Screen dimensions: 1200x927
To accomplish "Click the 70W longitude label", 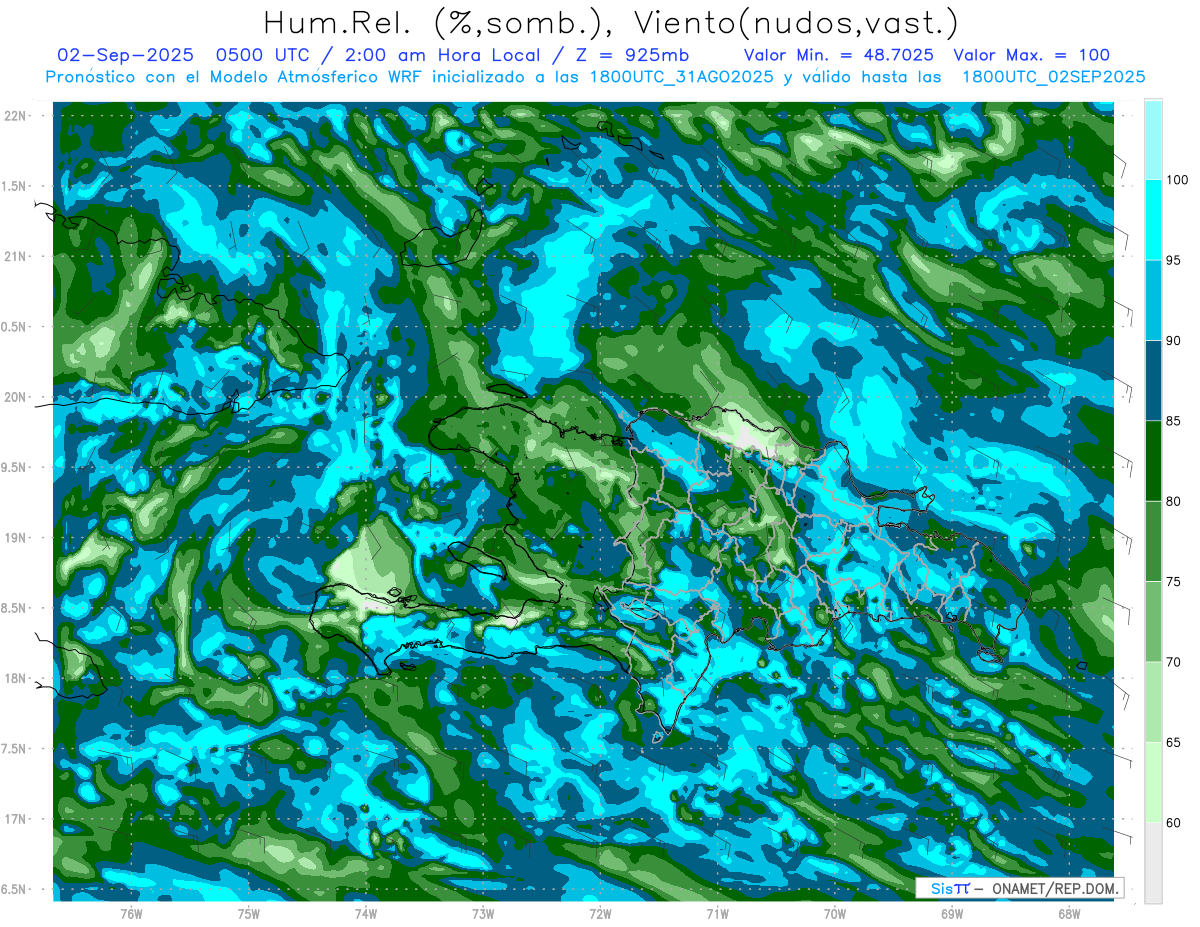I will [x=834, y=914].
